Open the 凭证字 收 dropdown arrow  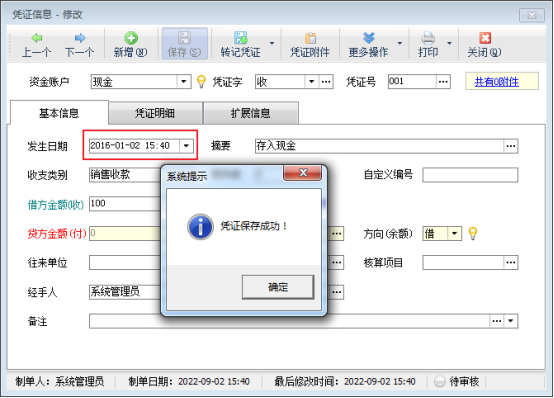pyautogui.click(x=311, y=82)
